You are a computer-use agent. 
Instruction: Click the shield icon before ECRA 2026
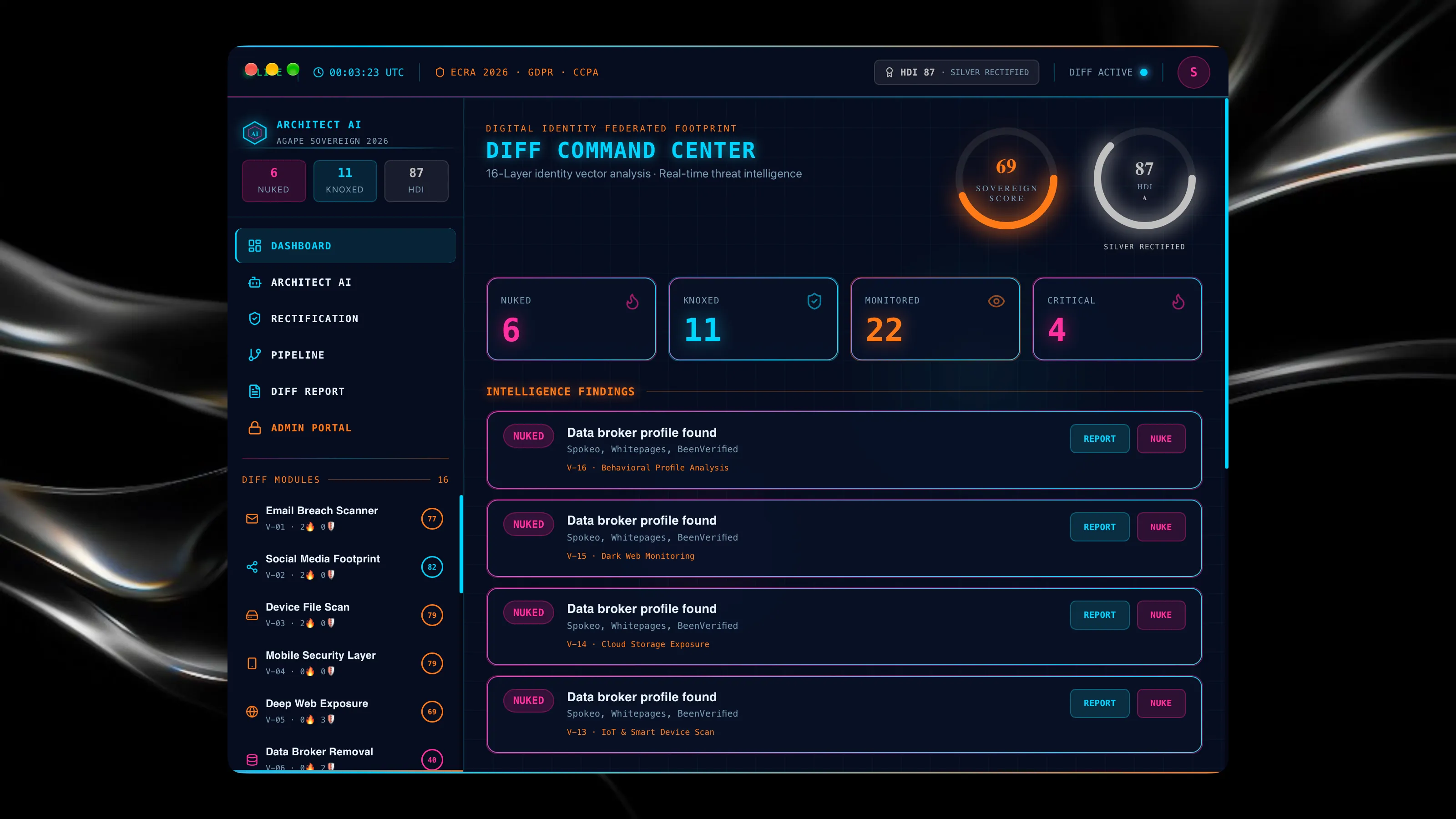pyautogui.click(x=440, y=72)
